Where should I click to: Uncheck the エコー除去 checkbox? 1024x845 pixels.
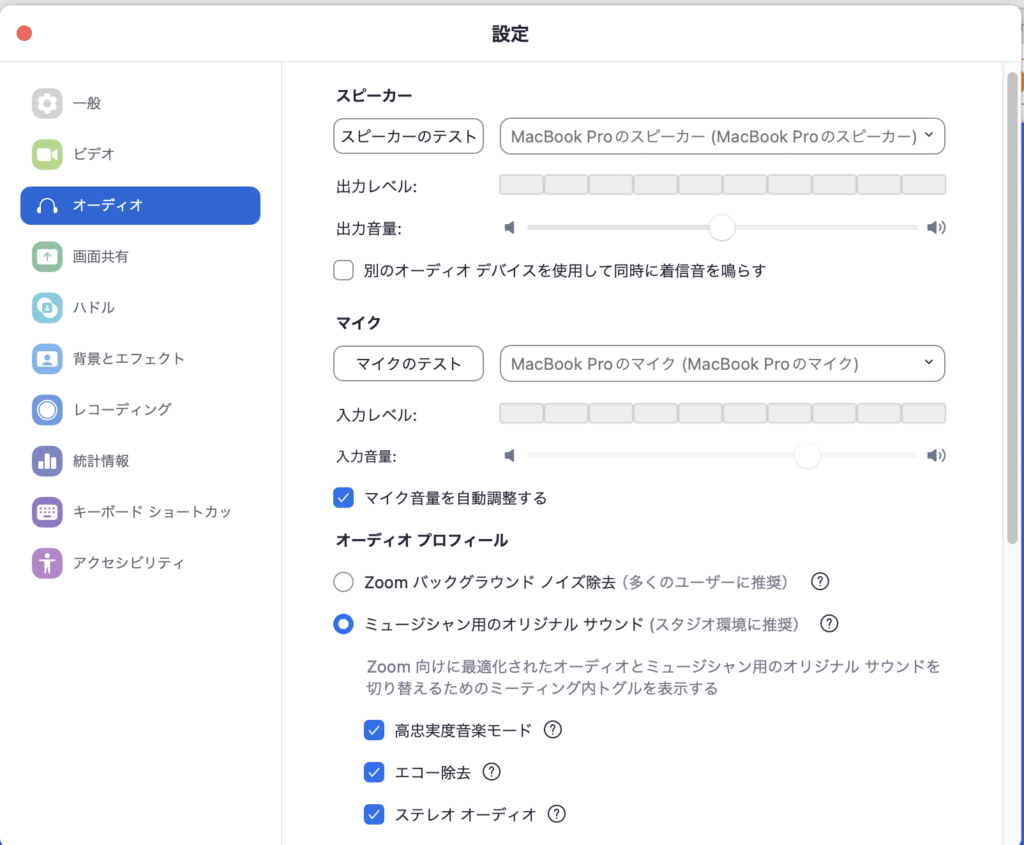tap(374, 772)
